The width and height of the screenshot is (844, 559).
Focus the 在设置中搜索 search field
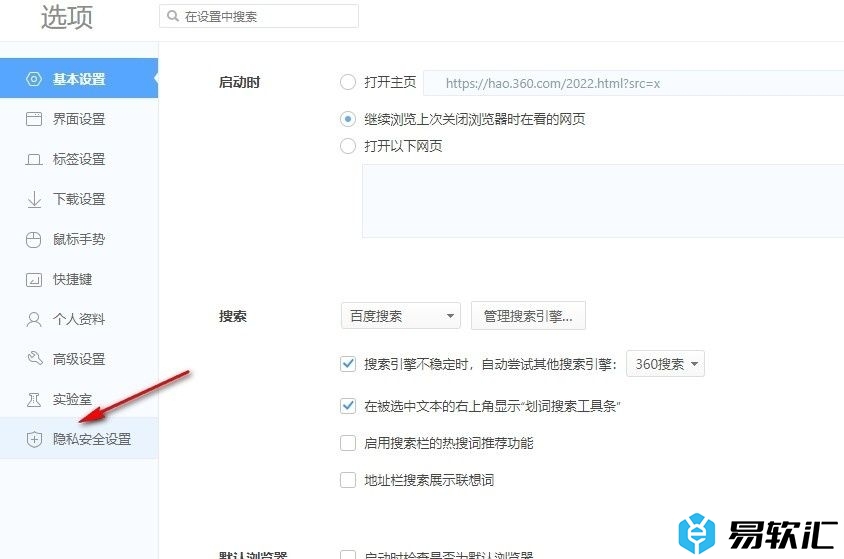pyautogui.click(x=259, y=16)
